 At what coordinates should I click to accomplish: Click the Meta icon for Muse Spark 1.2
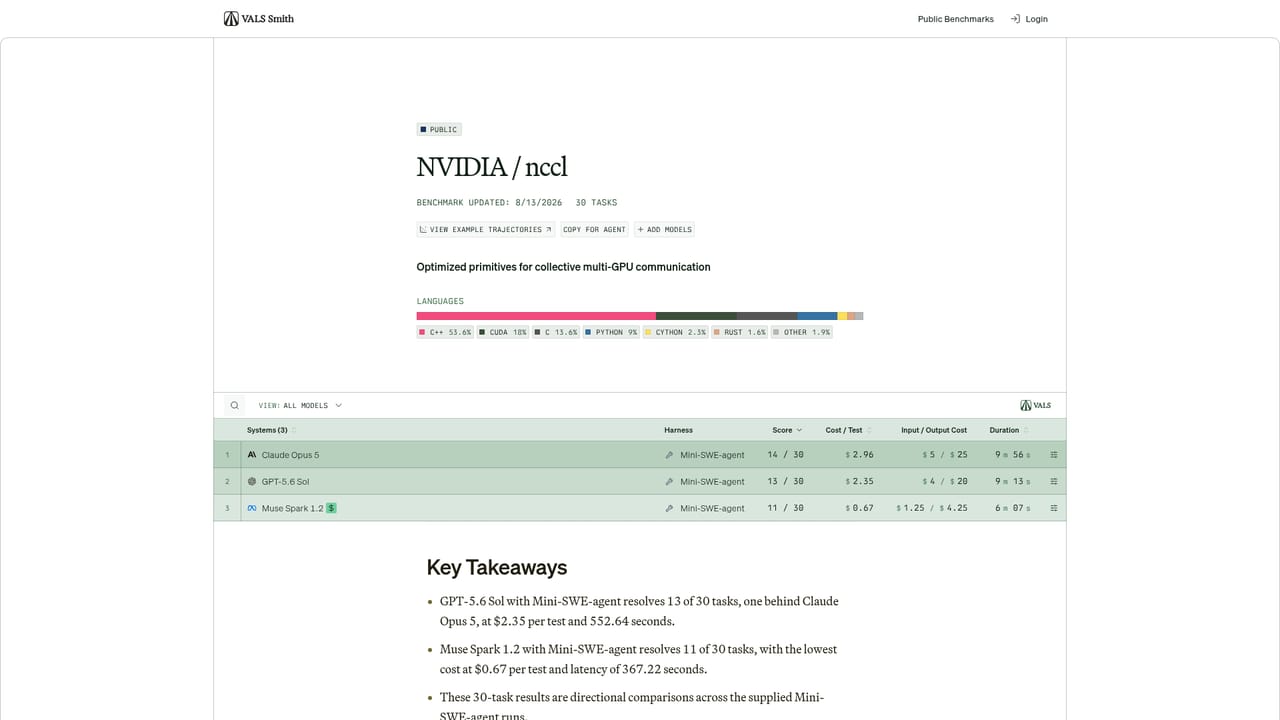[x=252, y=508]
